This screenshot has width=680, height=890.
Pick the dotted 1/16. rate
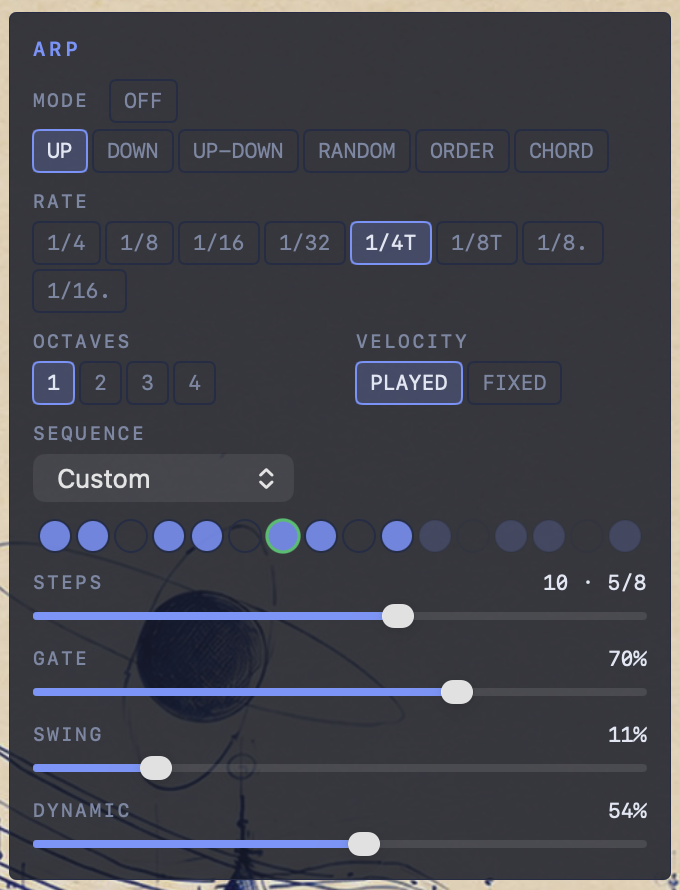(79, 291)
